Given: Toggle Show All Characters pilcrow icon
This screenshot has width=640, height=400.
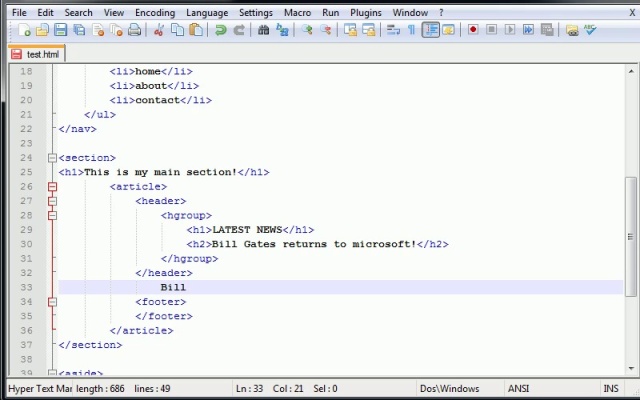Looking at the screenshot, I should (411, 31).
